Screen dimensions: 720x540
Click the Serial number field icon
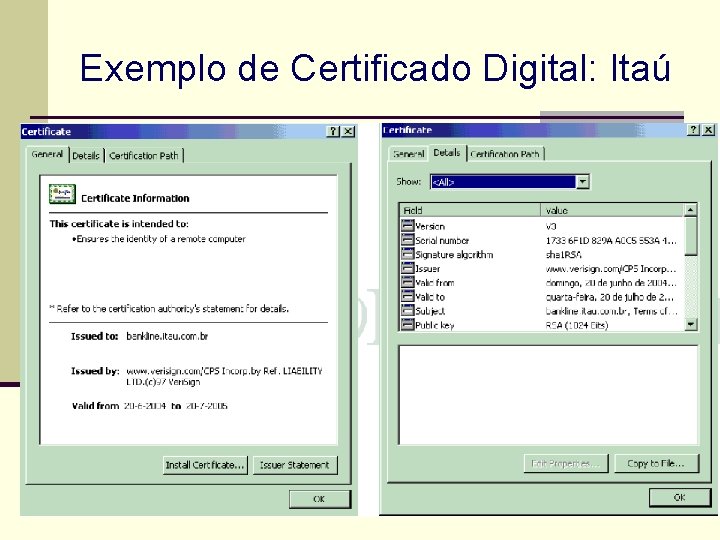(407, 240)
